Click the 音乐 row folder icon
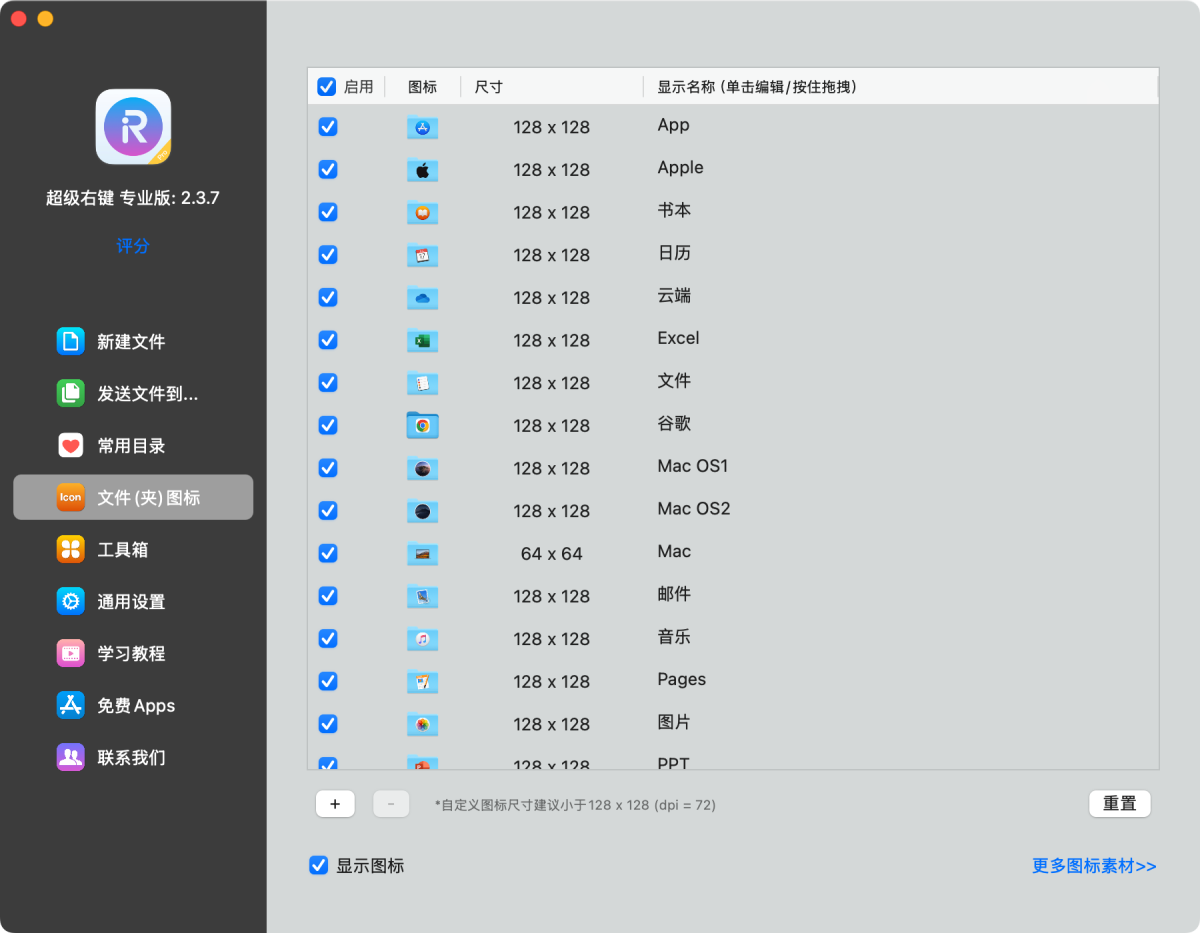The image size is (1200, 933). click(x=423, y=639)
